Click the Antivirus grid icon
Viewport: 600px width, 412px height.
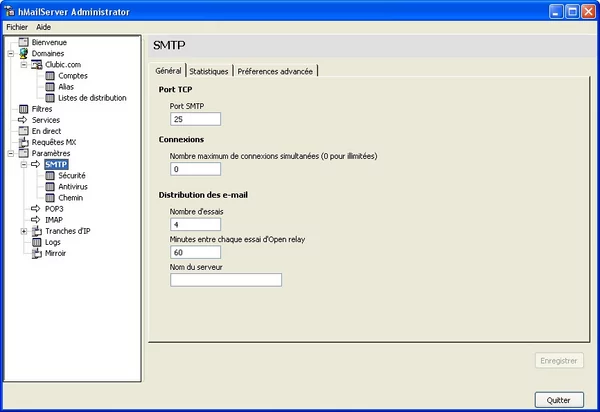click(50, 186)
